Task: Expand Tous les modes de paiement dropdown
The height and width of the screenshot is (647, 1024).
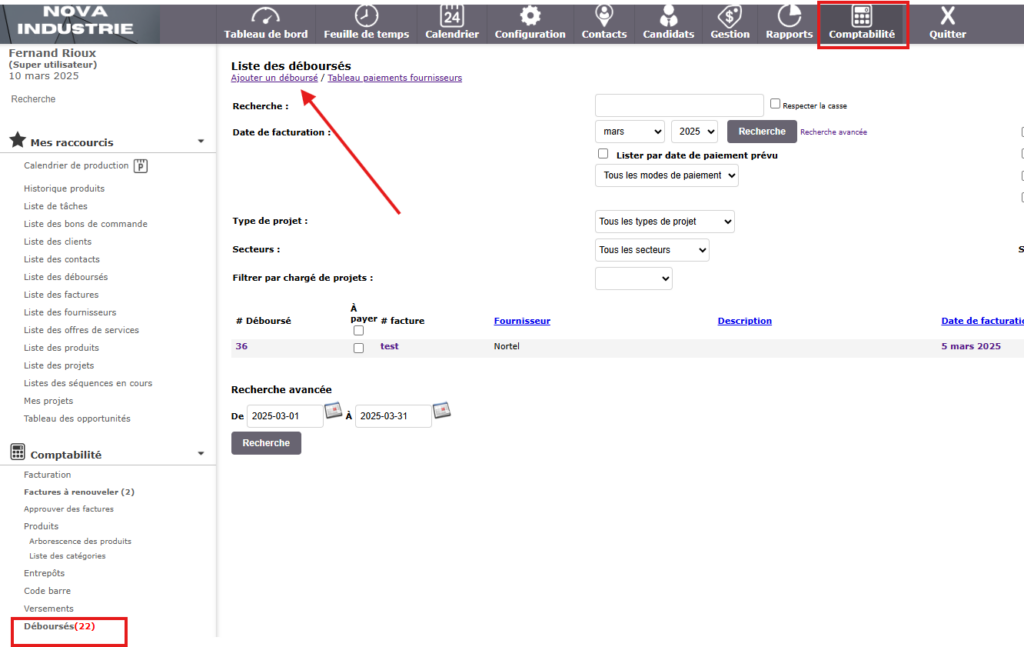Action: tap(666, 176)
